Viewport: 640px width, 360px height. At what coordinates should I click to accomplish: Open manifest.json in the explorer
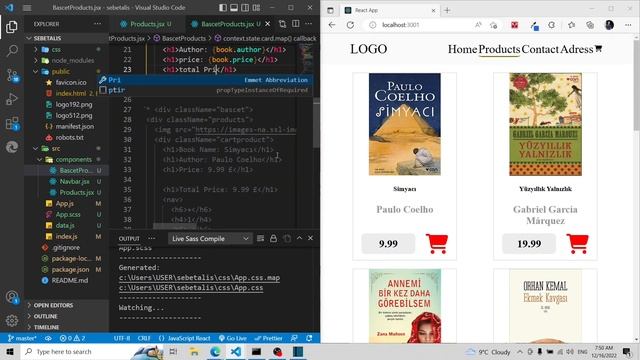point(75,127)
